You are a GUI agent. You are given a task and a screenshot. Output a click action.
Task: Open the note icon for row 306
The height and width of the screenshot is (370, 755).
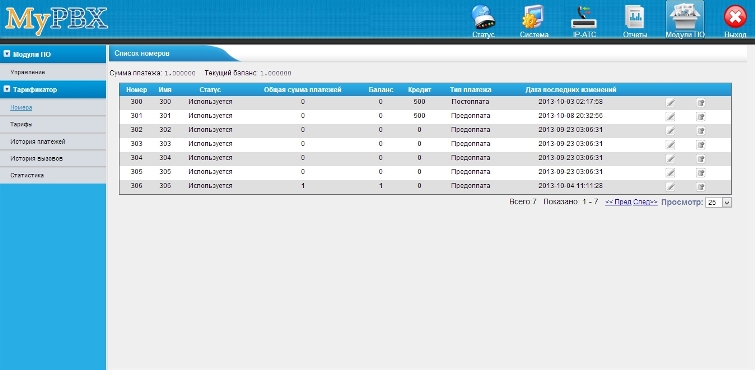(x=701, y=186)
